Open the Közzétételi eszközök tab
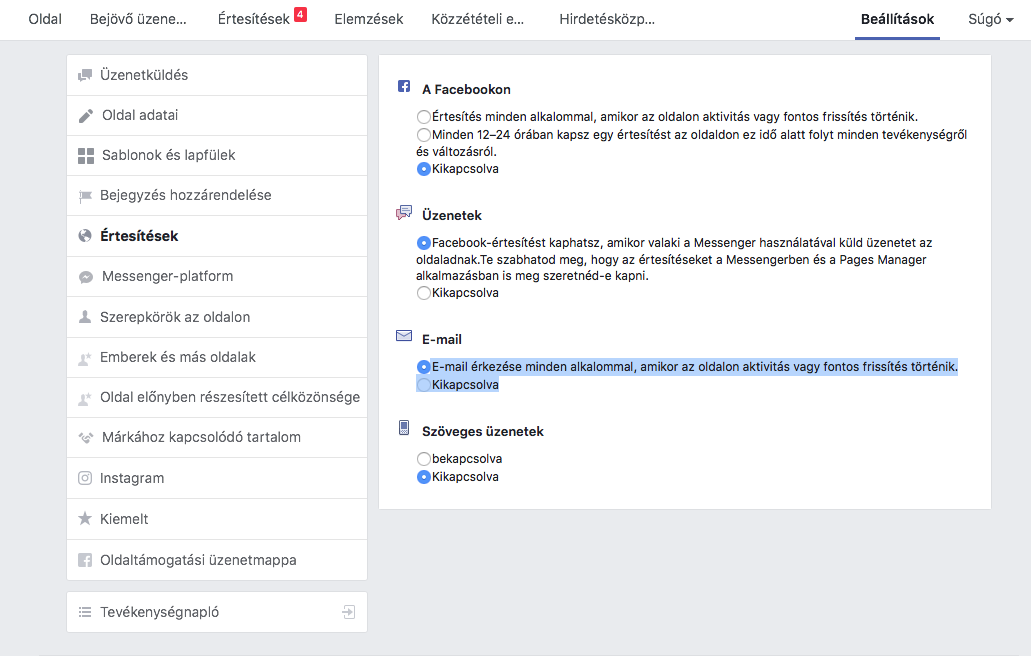Screen dimensions: 1031x656 point(477,19)
